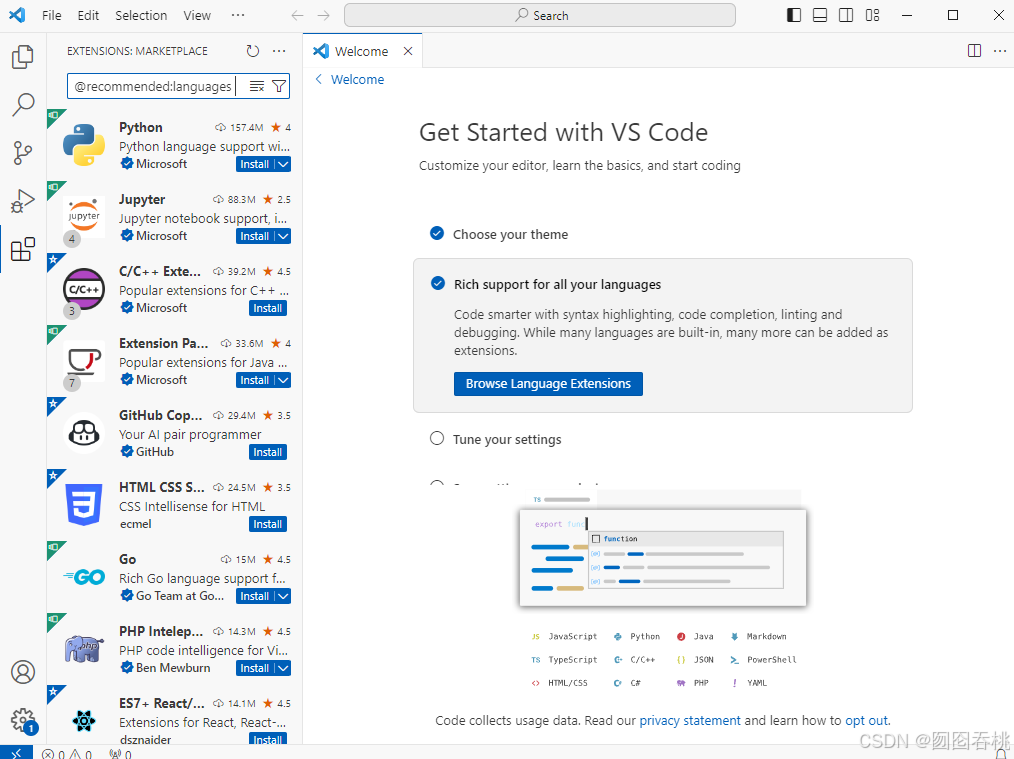Screen dimensions: 1014x759
Task: Open forwarded ports status bar item
Action: click(x=120, y=754)
